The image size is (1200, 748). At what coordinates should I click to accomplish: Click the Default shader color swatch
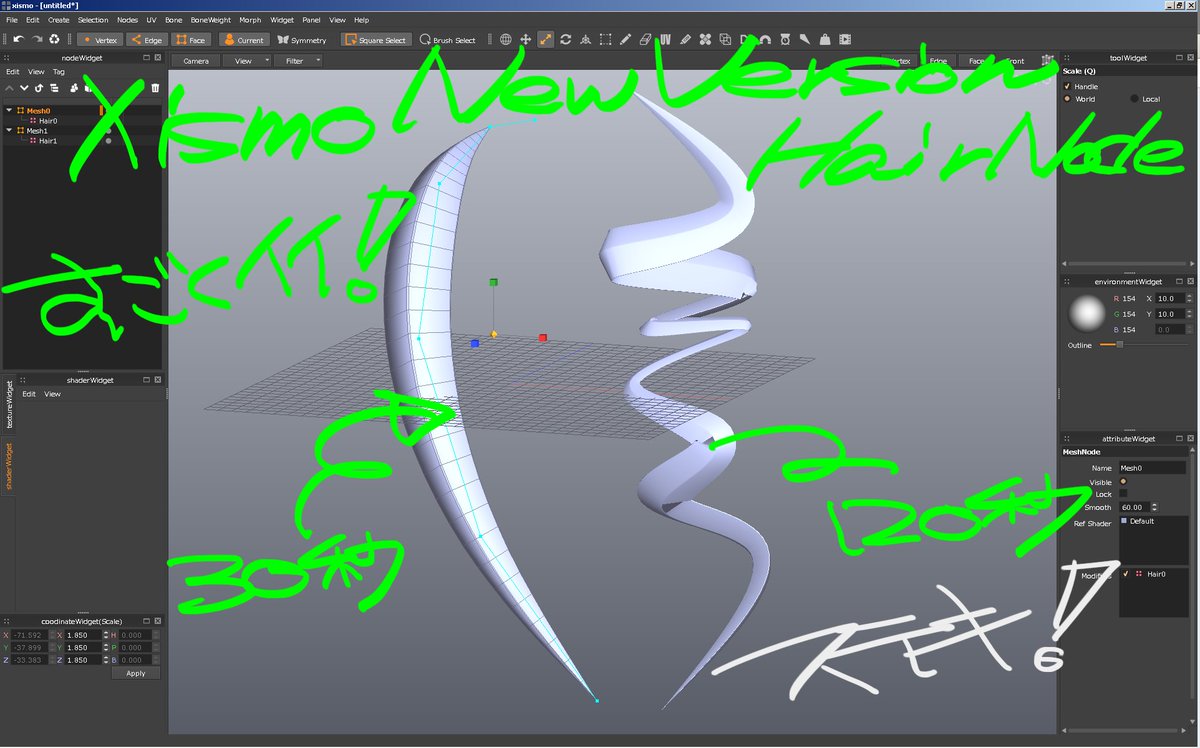pyautogui.click(x=1124, y=521)
